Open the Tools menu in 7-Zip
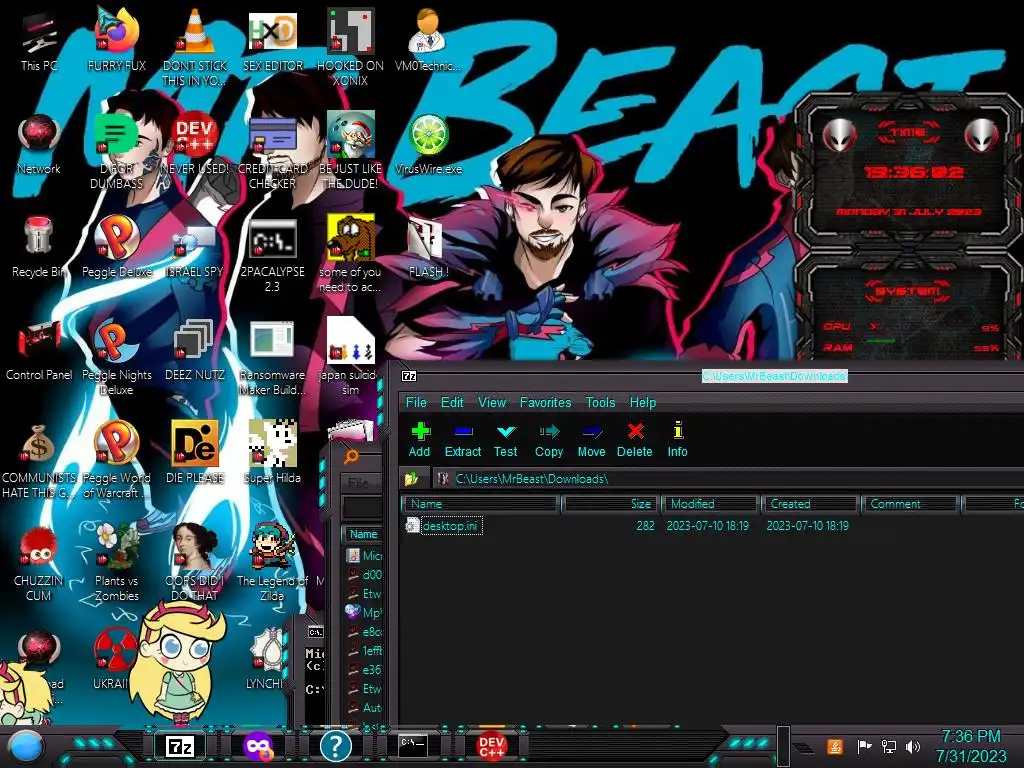This screenshot has width=1024, height=768. click(x=600, y=402)
